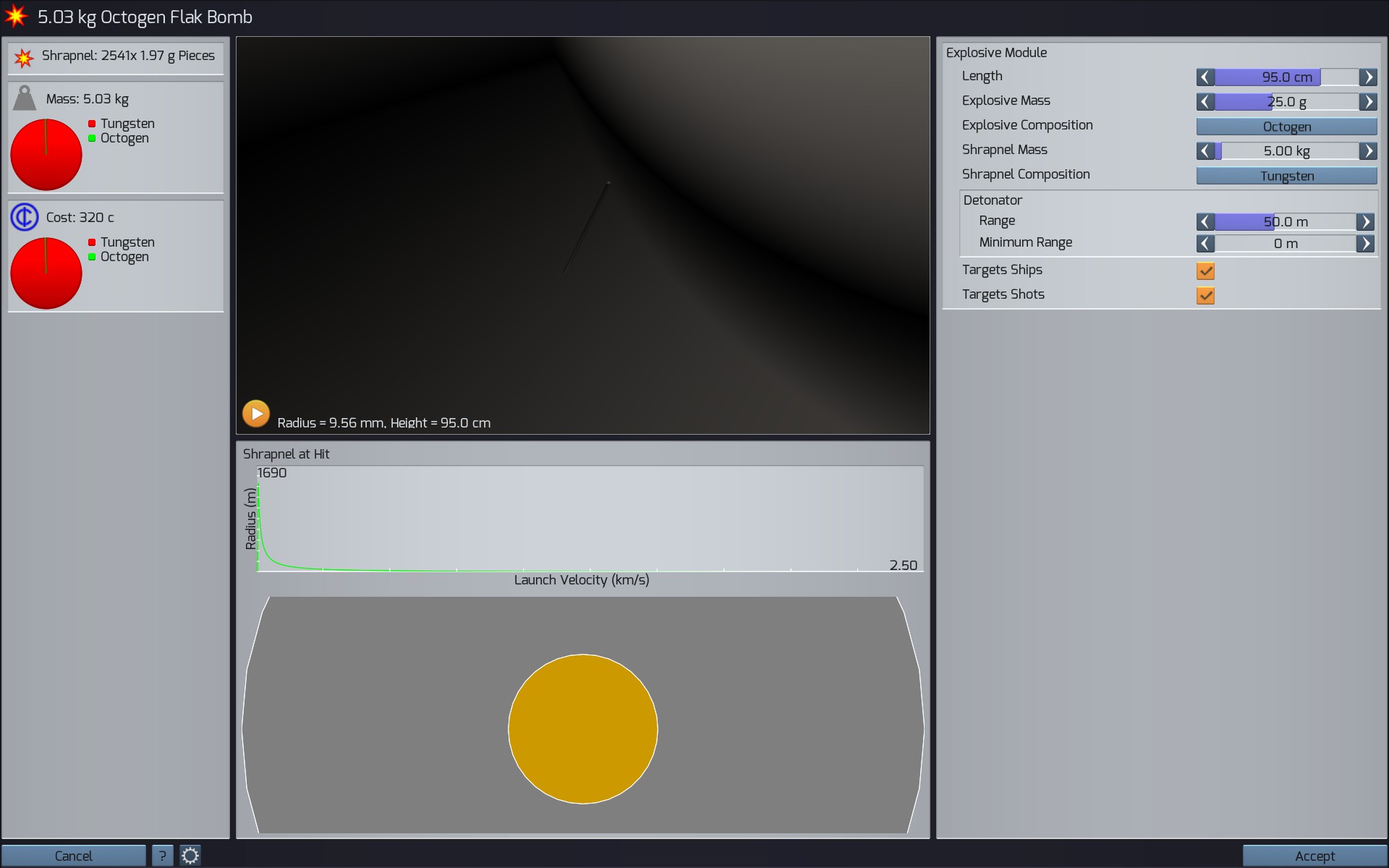The image size is (1389, 868).
Task: Decrease Shrapnel Mass with left arrow
Action: [x=1205, y=151]
